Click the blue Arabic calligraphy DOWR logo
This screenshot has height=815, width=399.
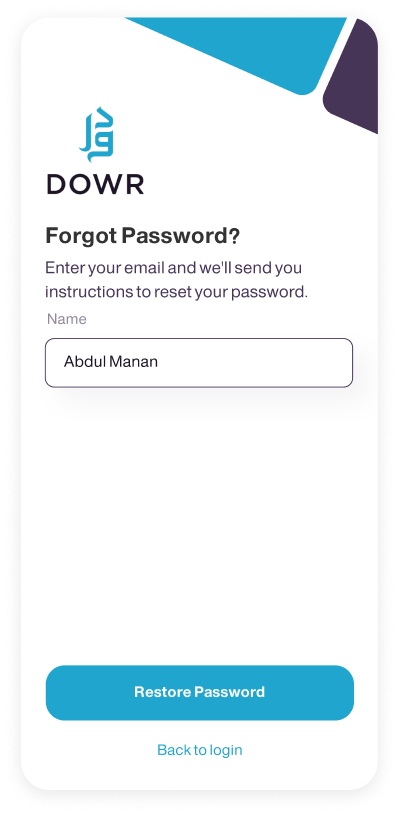tap(97, 135)
